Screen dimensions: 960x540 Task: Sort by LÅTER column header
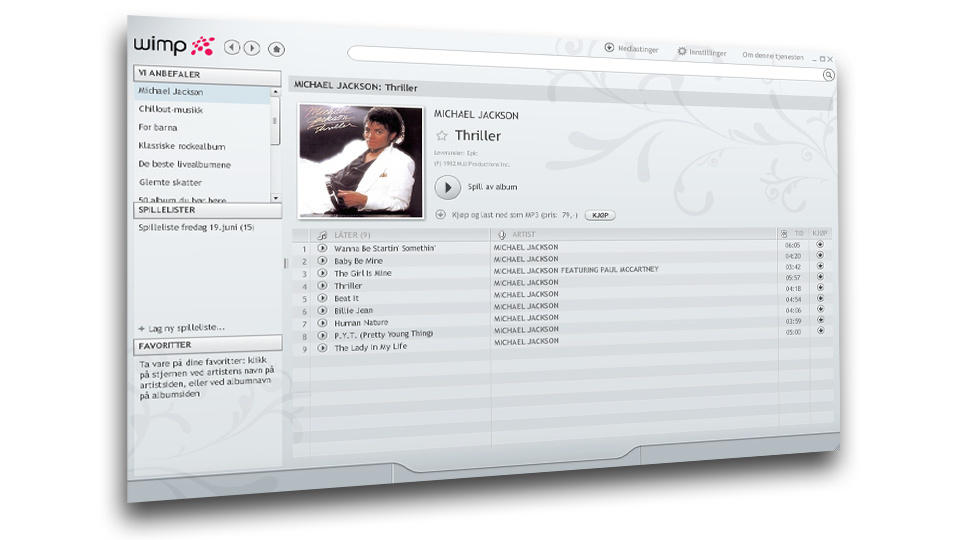[x=352, y=235]
